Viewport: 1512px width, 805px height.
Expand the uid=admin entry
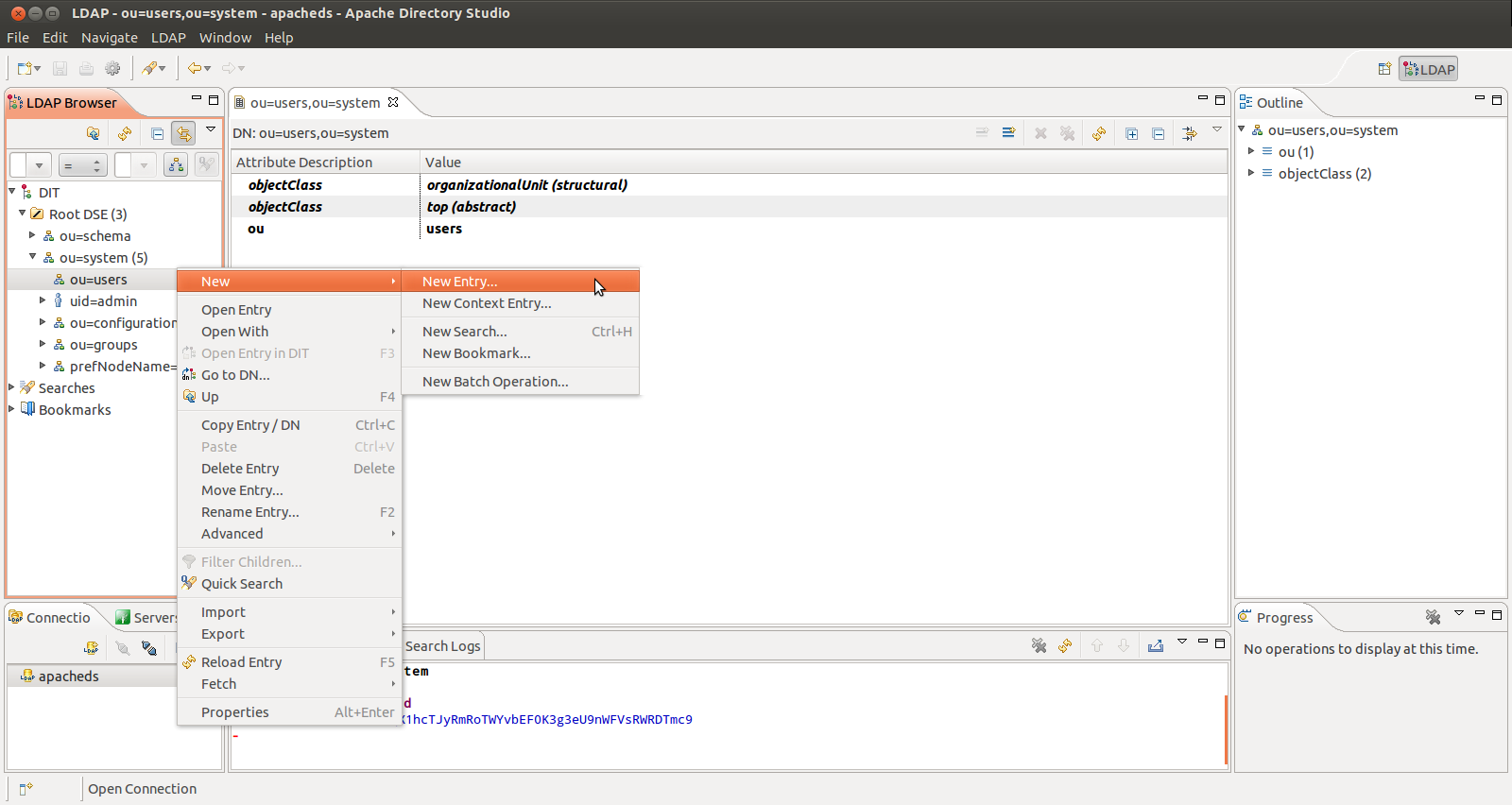point(43,300)
